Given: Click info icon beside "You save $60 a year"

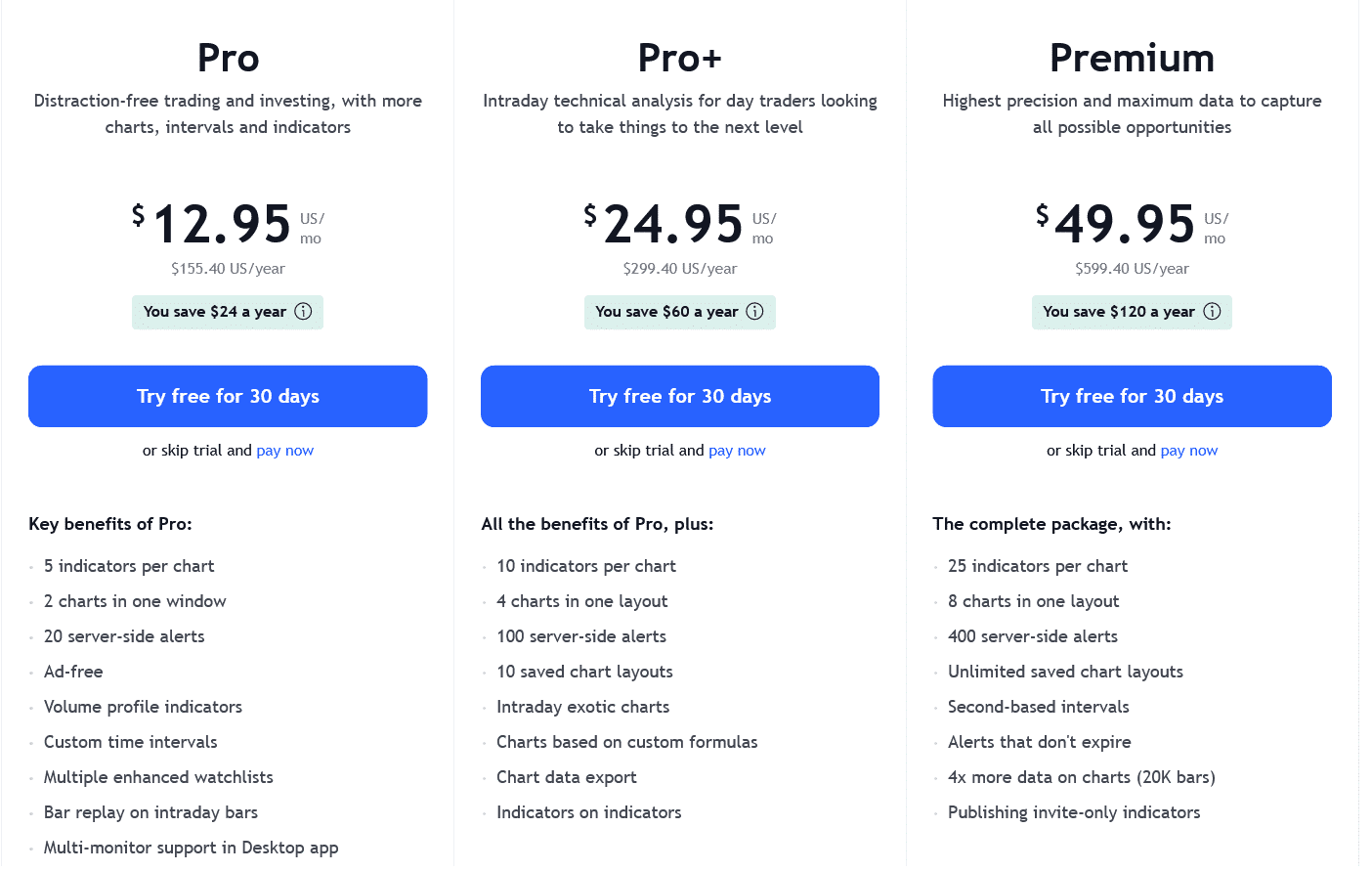Looking at the screenshot, I should 754,312.
